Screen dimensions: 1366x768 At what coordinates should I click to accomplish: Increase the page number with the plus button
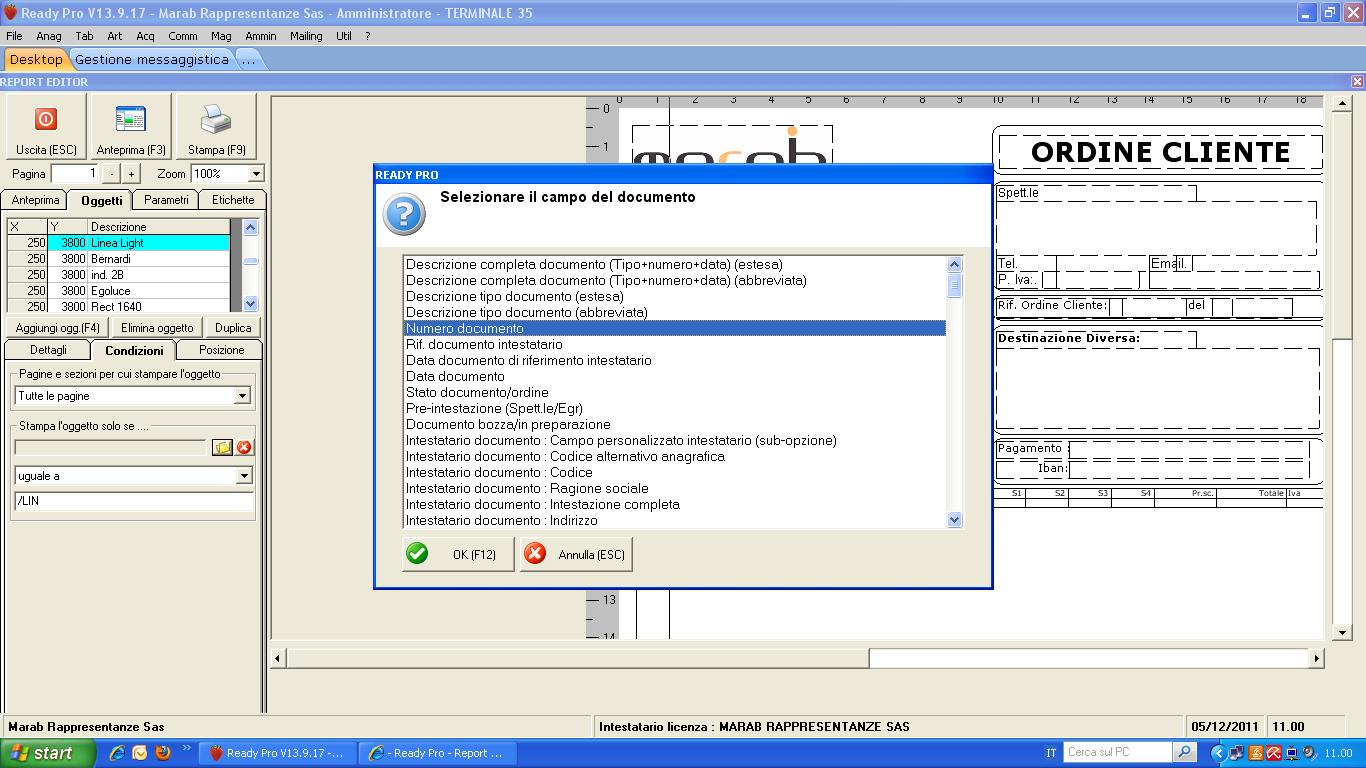tap(131, 174)
